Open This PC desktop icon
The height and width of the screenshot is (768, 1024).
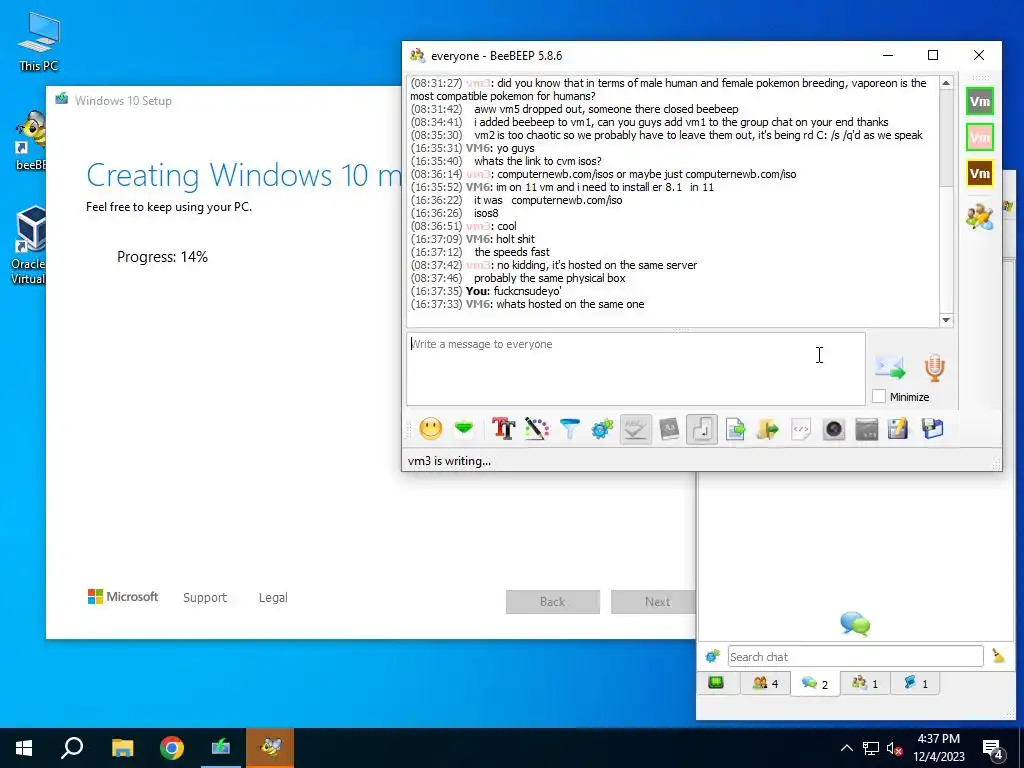(x=39, y=42)
